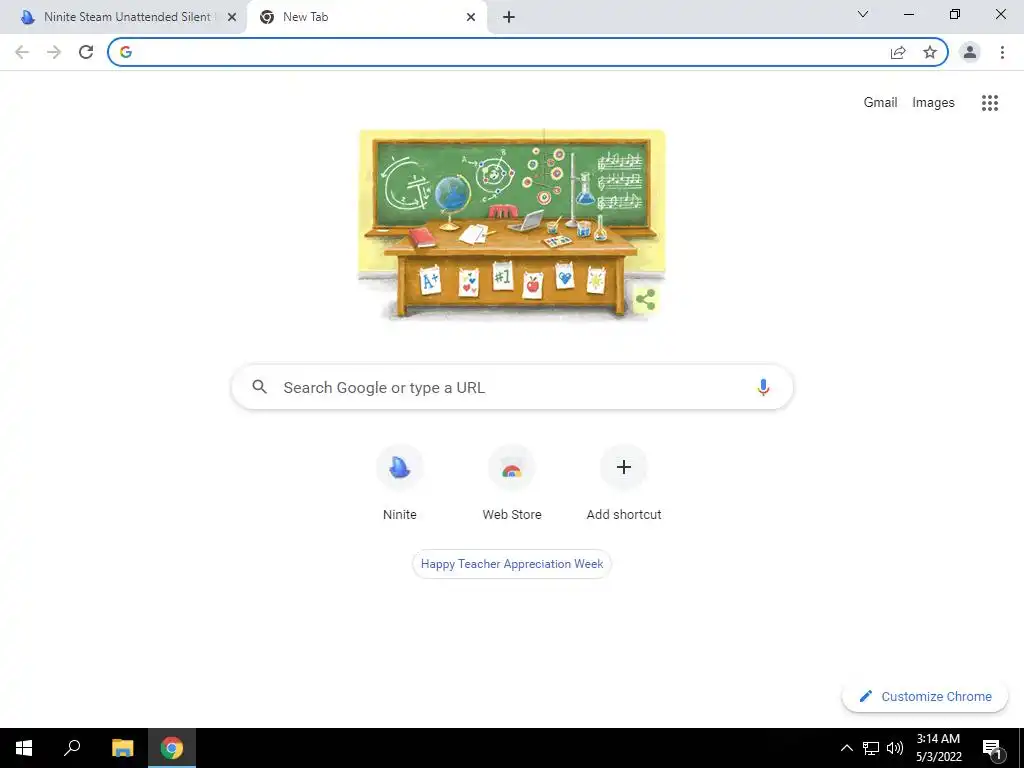The width and height of the screenshot is (1024, 768).
Task: Open the Ninite shortcut tile
Action: (400, 483)
